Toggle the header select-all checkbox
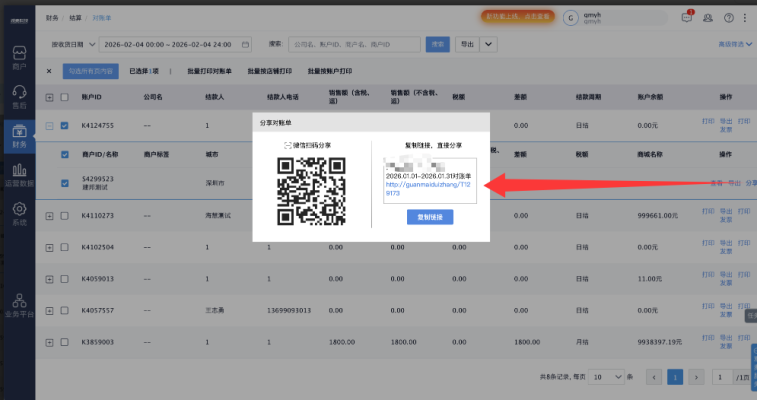Image resolution: width=757 pixels, height=400 pixels. coord(64,97)
